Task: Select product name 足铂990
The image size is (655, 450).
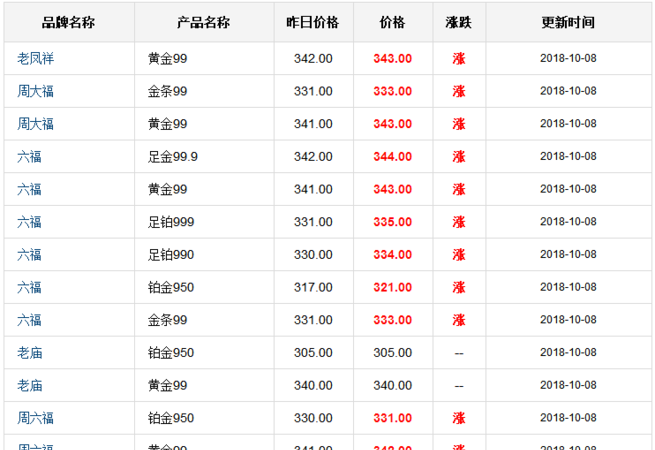Action: click(171, 254)
